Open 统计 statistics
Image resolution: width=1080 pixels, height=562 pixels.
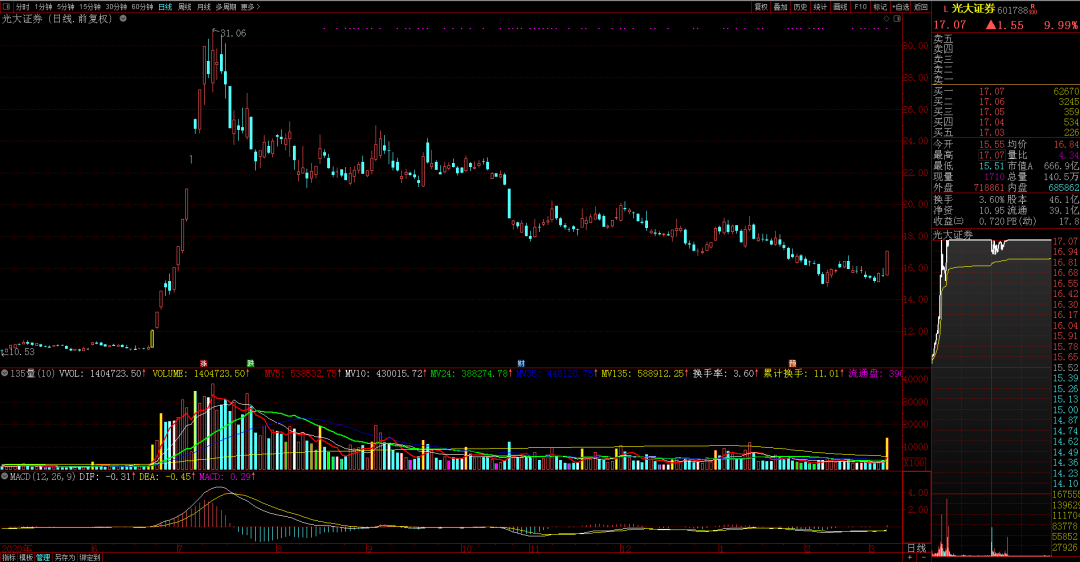pos(820,7)
